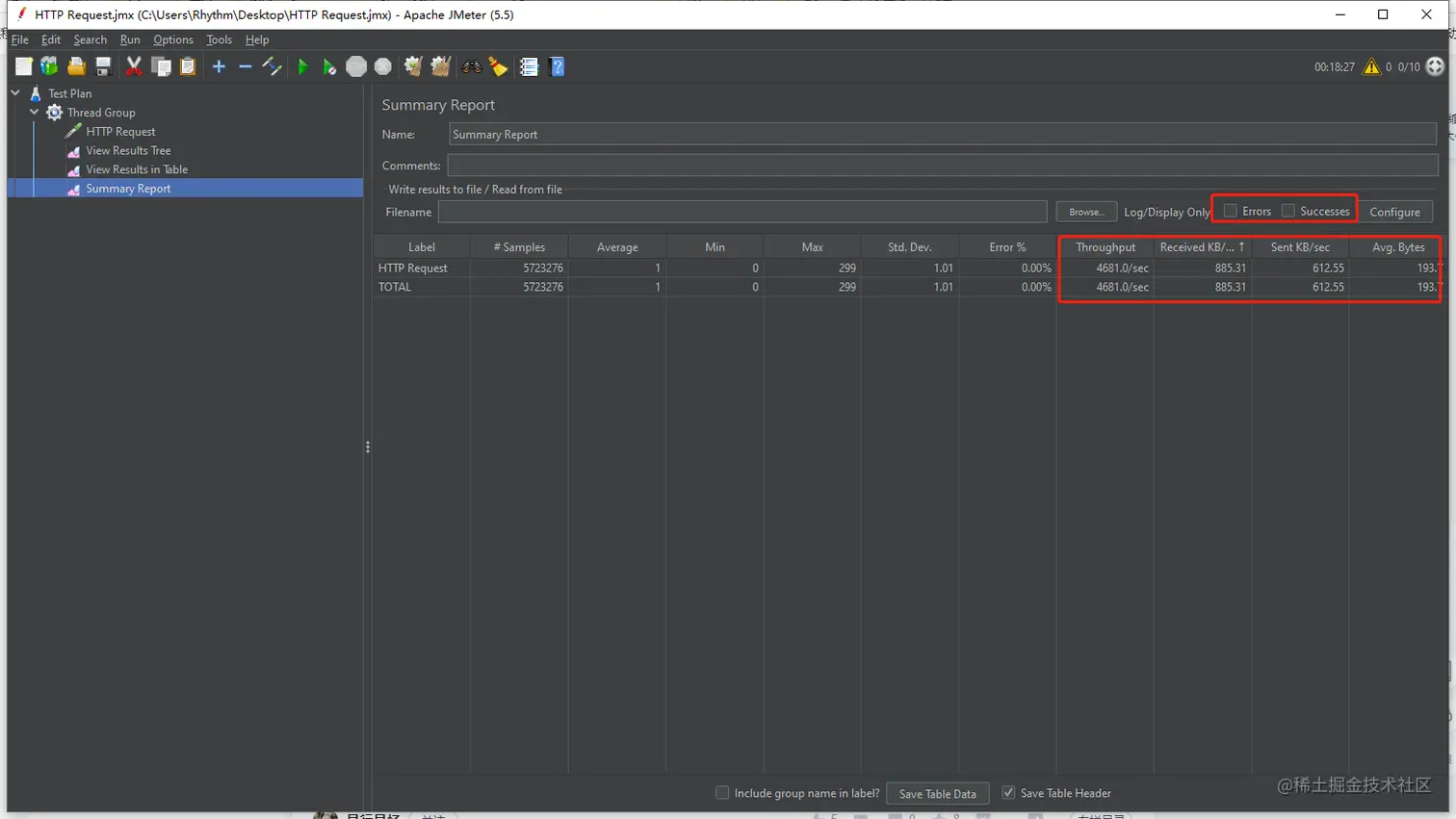Click the Reset Search yellow broom icon
Viewport: 1456px width, 819px height.
pos(498,66)
